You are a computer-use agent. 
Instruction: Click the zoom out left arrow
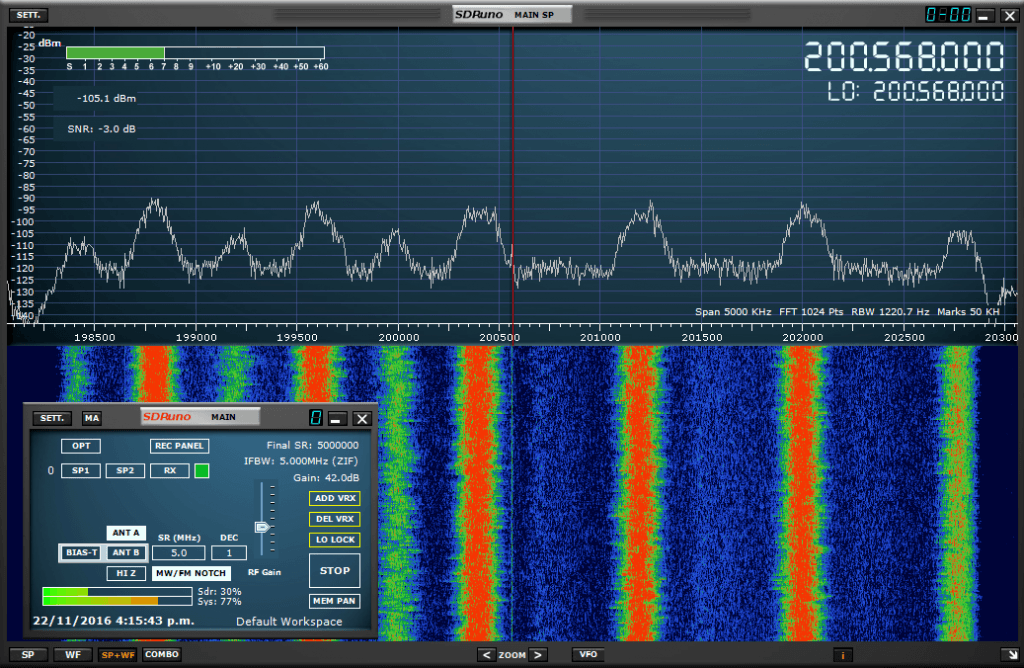(486, 655)
